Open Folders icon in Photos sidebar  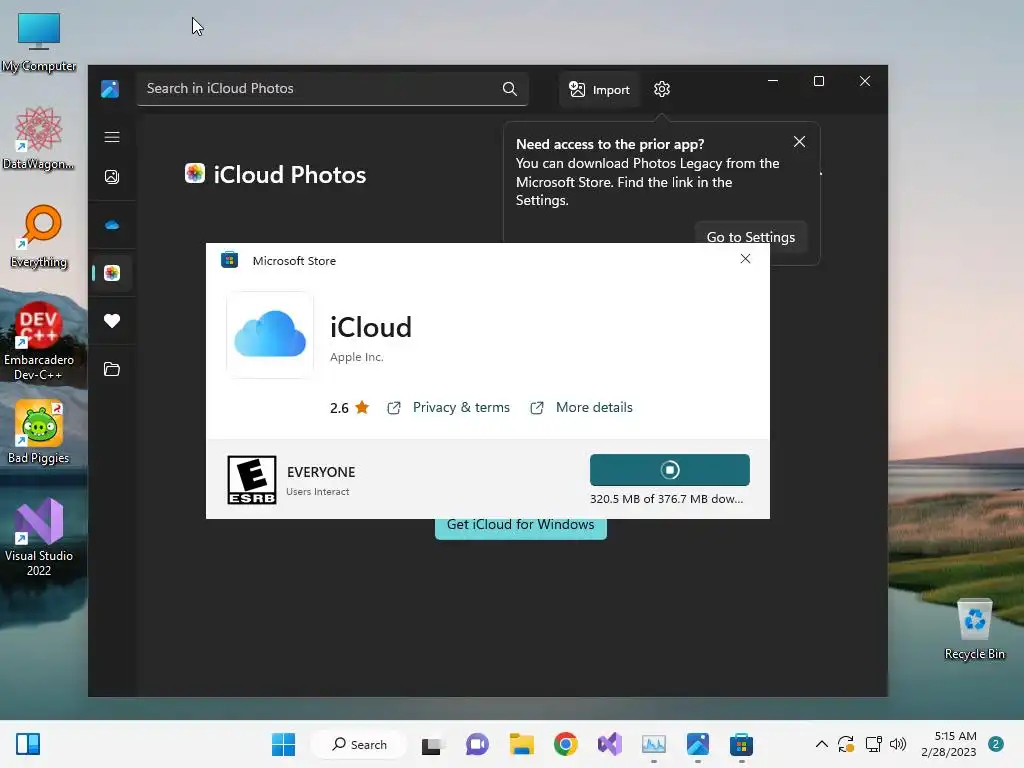click(x=112, y=369)
